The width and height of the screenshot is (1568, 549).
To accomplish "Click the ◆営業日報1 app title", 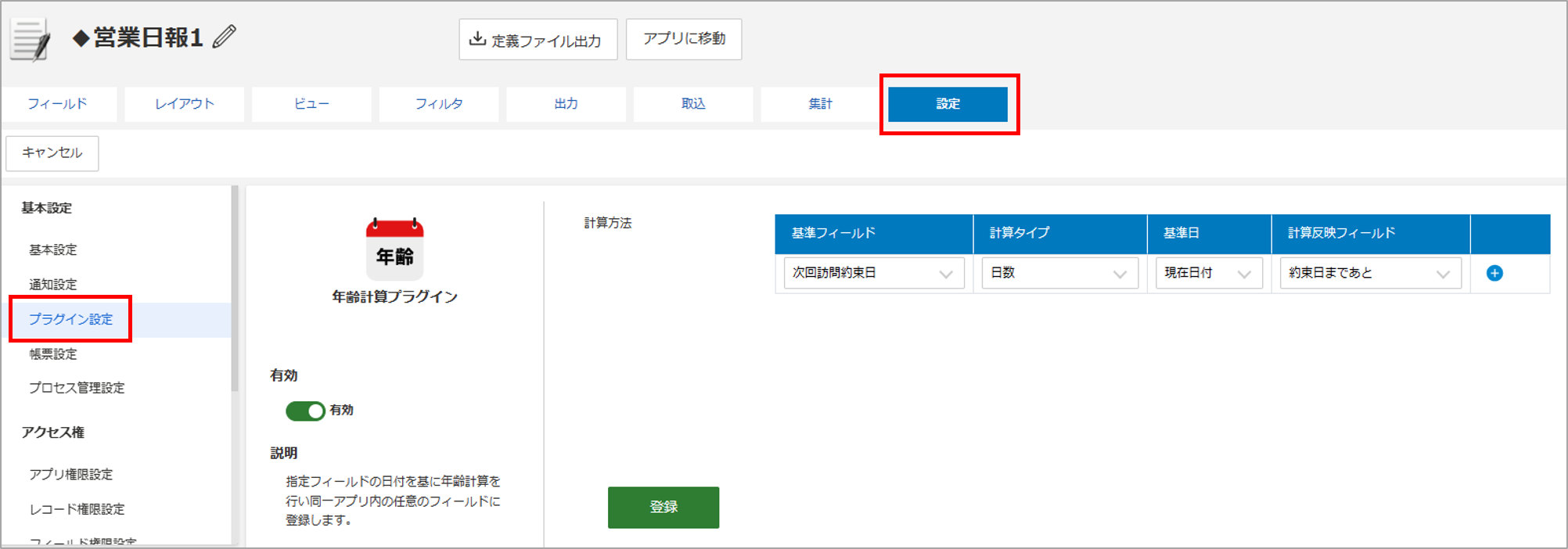I will tap(138, 38).
